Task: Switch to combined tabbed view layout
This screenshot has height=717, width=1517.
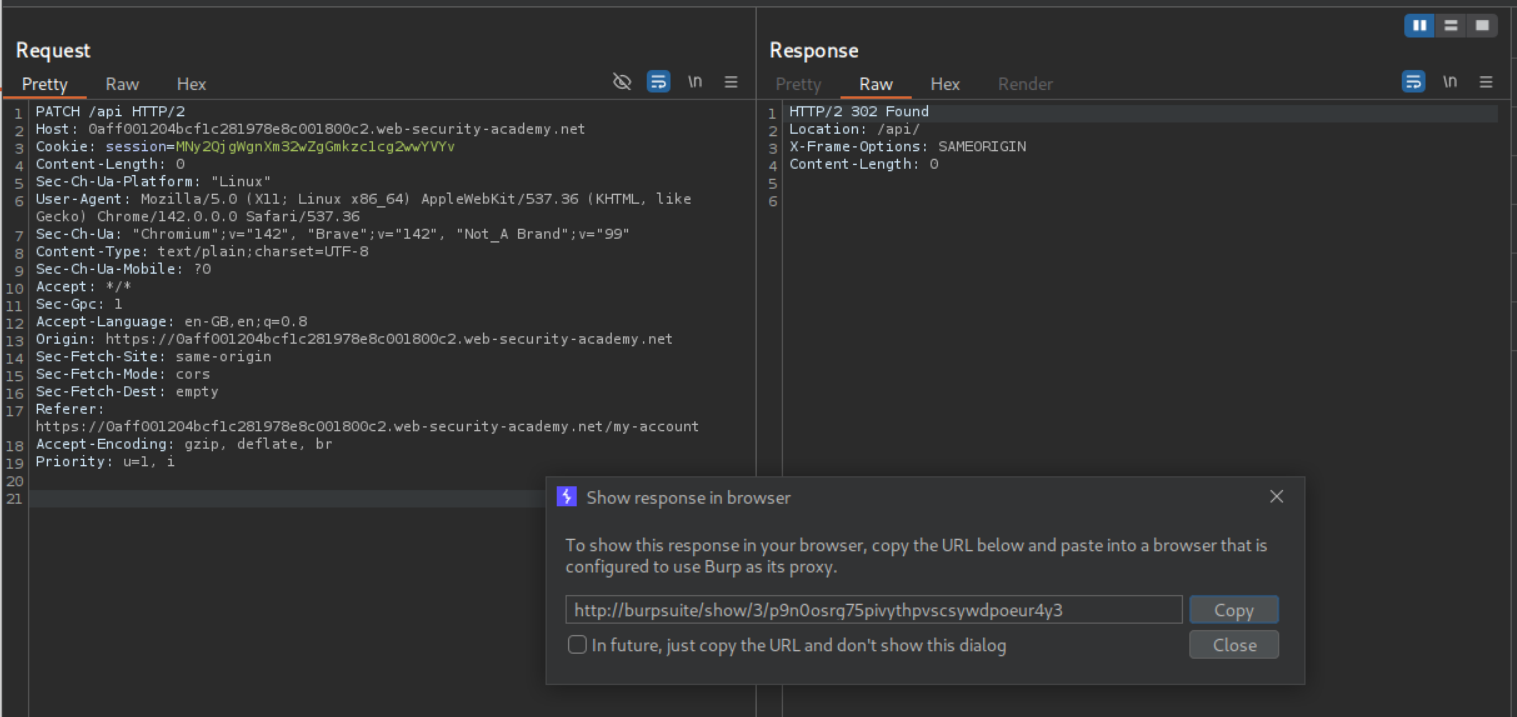Action: point(1482,26)
